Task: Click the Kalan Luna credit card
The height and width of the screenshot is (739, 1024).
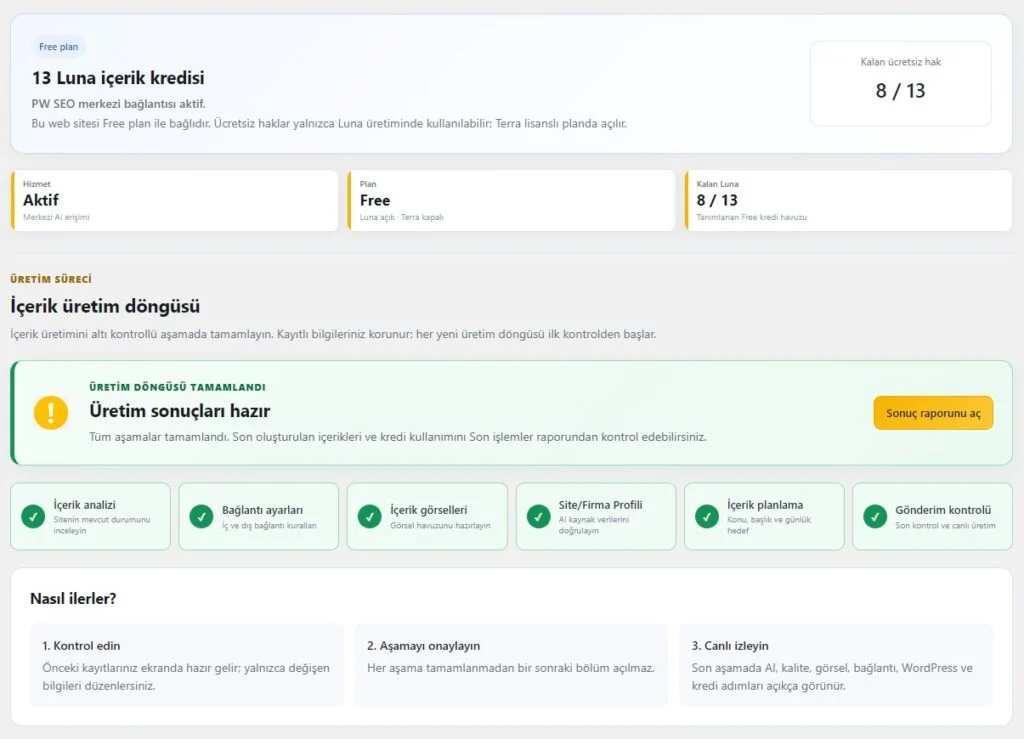Action: (848, 200)
